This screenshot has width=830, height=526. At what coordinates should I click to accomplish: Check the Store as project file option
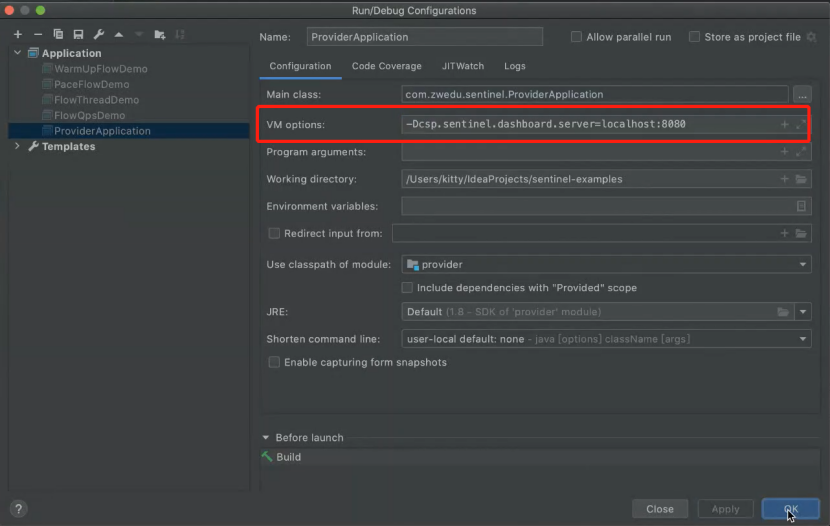(694, 37)
